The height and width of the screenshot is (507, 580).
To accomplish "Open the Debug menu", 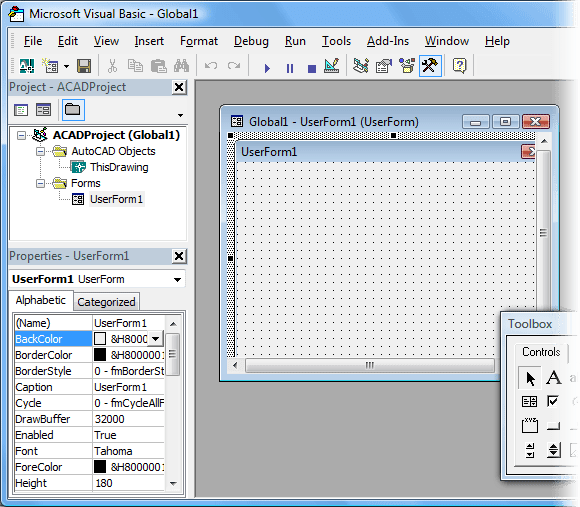I will pos(251,41).
